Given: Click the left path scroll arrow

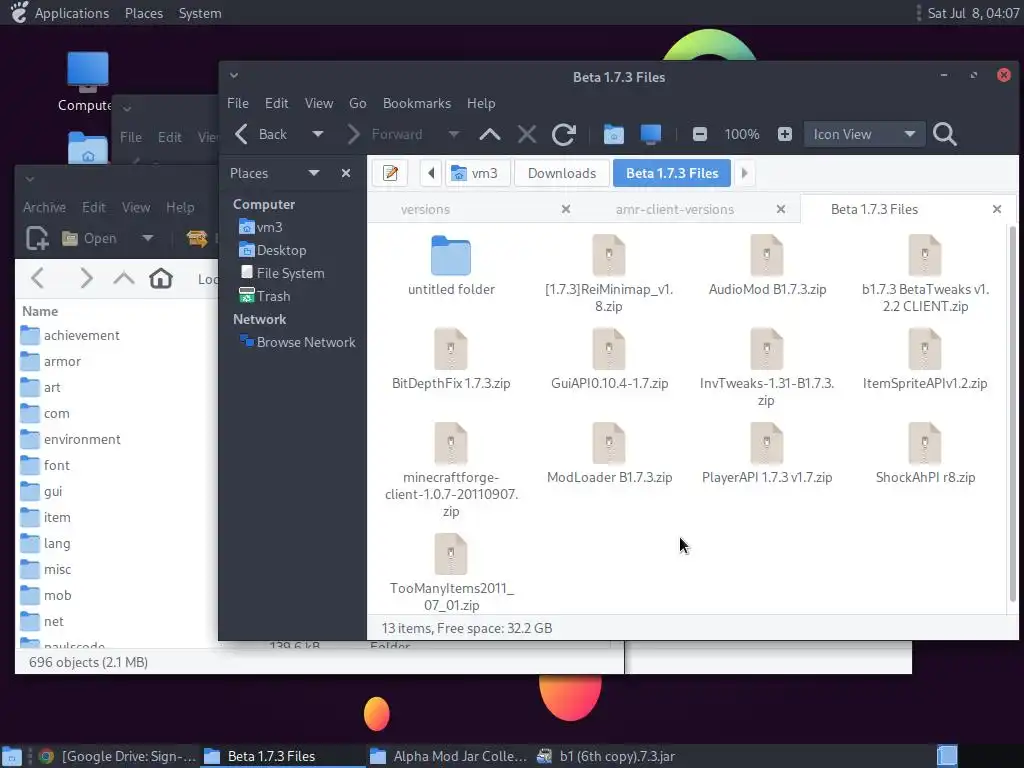Looking at the screenshot, I should (x=431, y=173).
